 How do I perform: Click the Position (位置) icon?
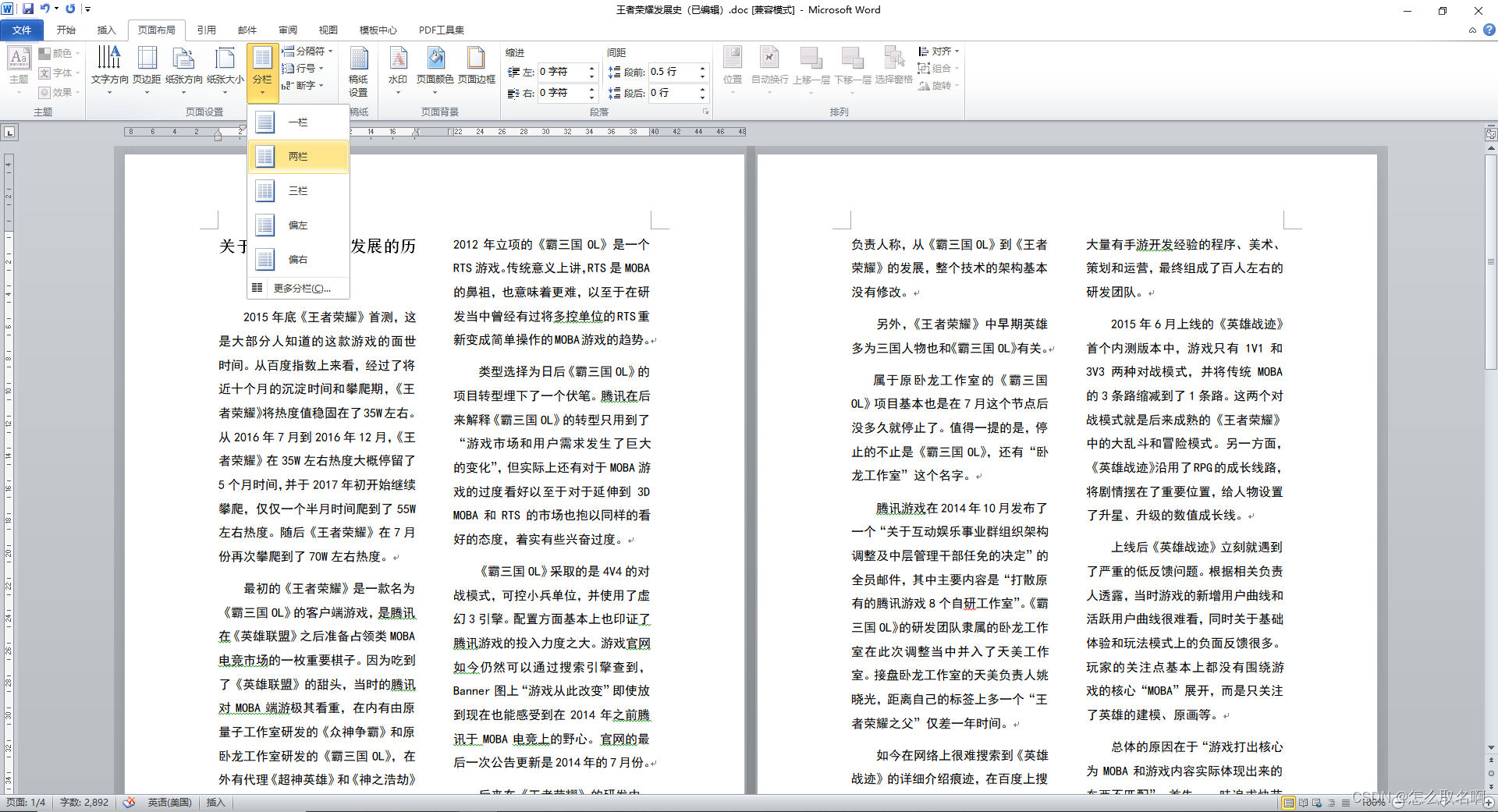(733, 69)
